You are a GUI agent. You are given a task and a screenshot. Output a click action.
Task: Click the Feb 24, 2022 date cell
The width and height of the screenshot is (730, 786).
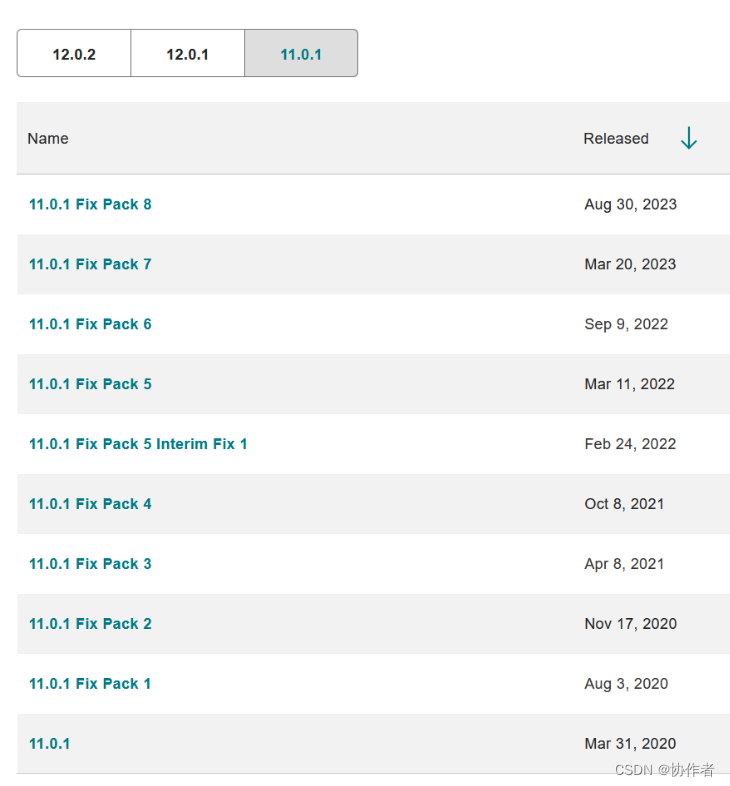(630, 444)
